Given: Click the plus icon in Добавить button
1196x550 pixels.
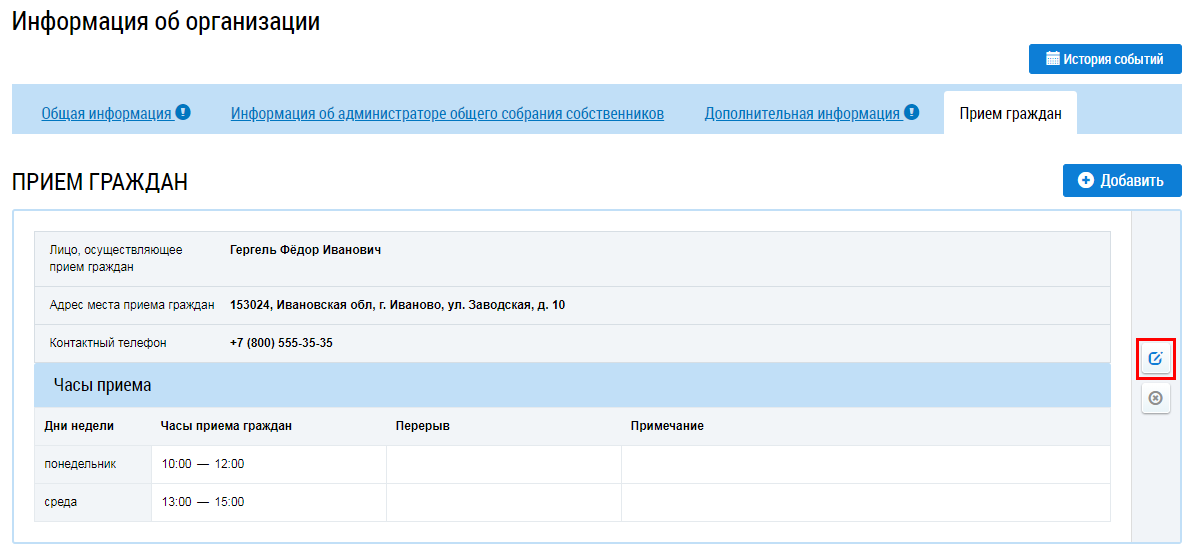Looking at the screenshot, I should point(1086,180).
